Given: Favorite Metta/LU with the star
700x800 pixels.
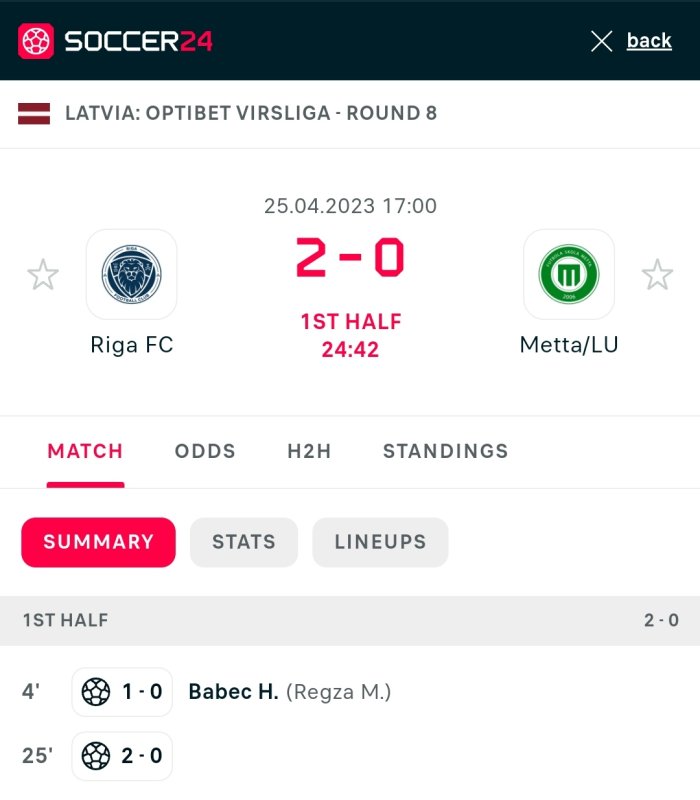Looking at the screenshot, I should click(657, 274).
